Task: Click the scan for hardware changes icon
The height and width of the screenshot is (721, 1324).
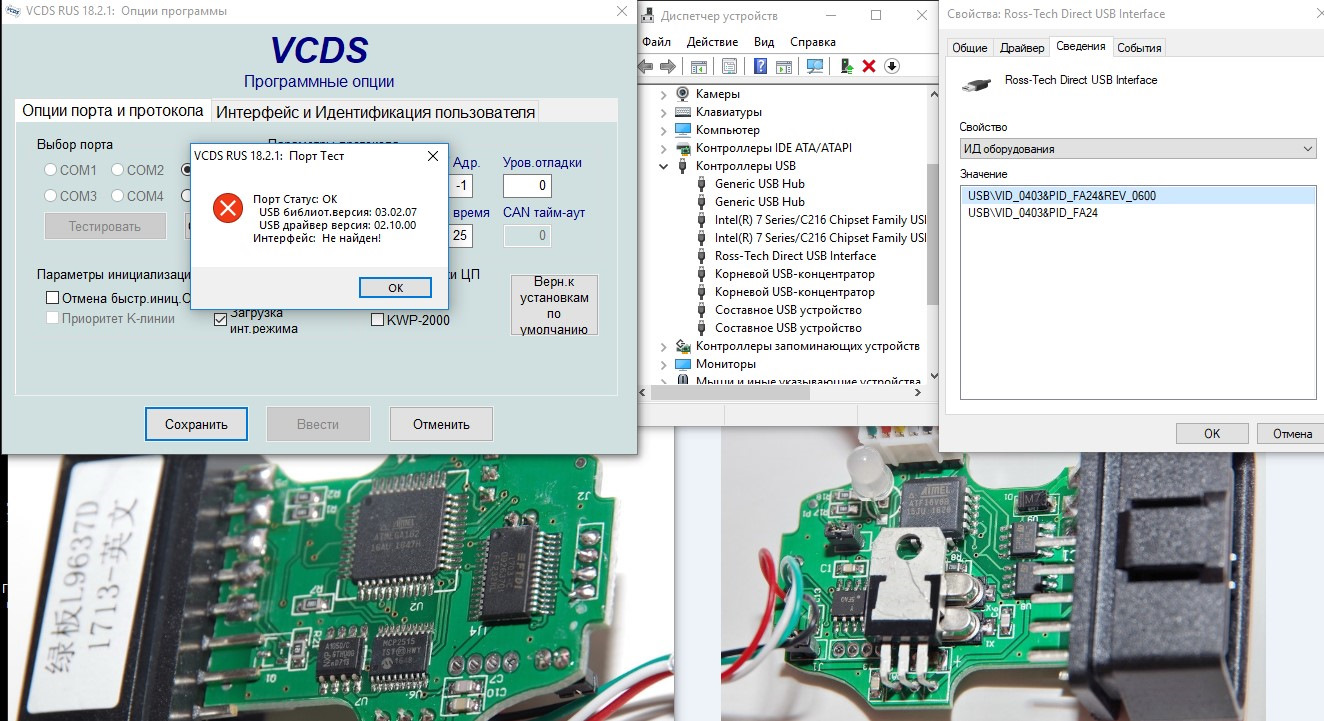Action: click(x=815, y=66)
